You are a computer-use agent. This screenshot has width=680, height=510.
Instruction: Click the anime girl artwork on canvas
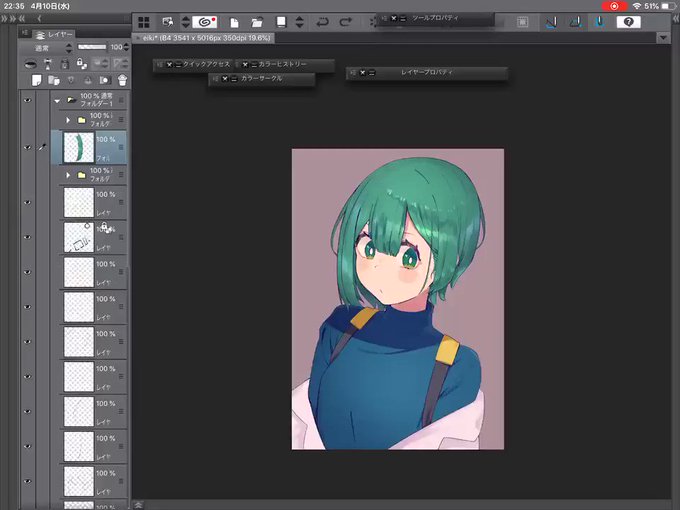(x=398, y=299)
